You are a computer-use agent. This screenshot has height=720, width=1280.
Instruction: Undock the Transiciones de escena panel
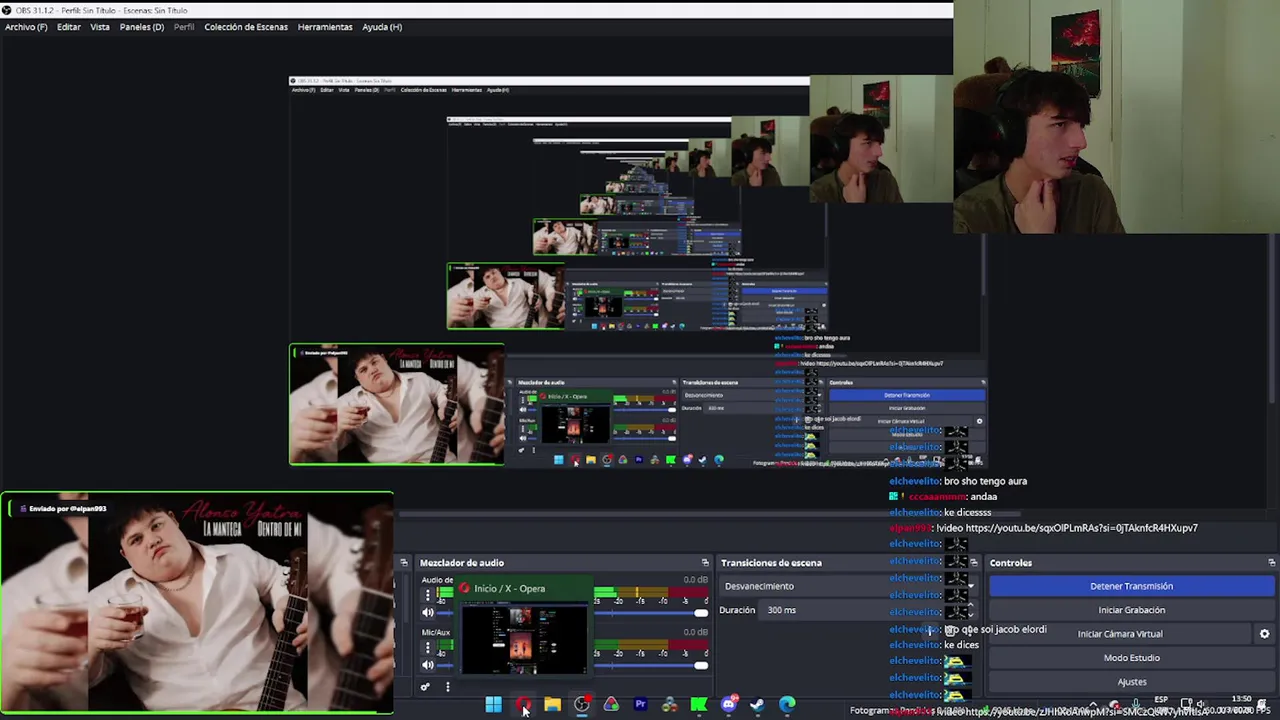974,563
